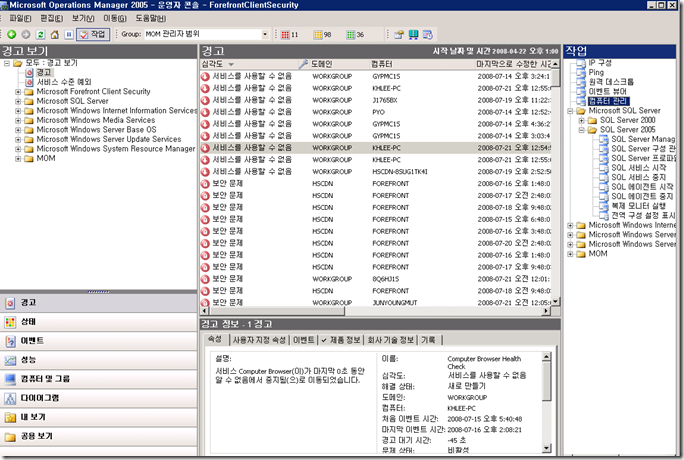Run the SQL 서비스 시작 task
The height and width of the screenshot is (460, 684).
click(639, 168)
